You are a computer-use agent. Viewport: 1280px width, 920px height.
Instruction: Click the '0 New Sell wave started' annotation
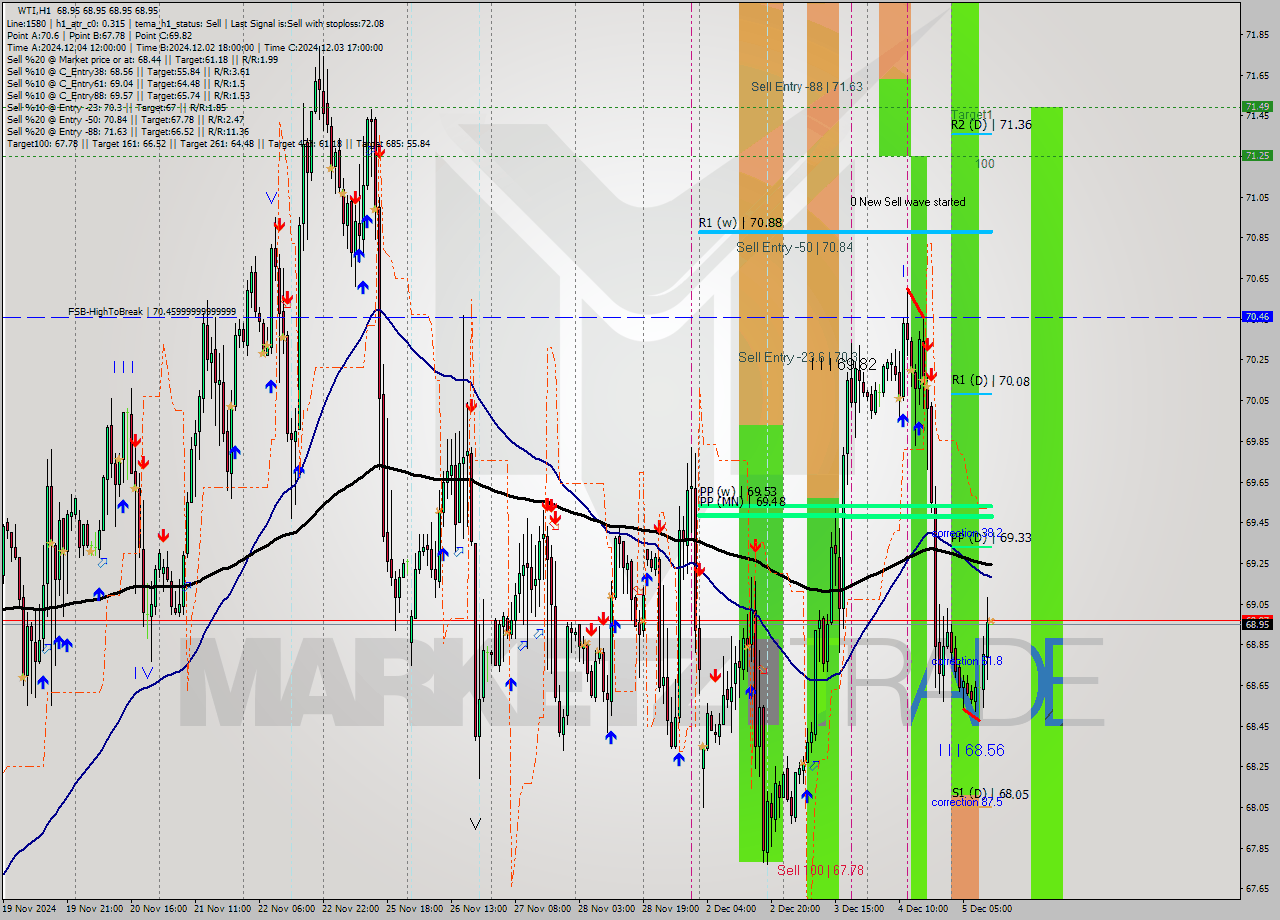(908, 202)
